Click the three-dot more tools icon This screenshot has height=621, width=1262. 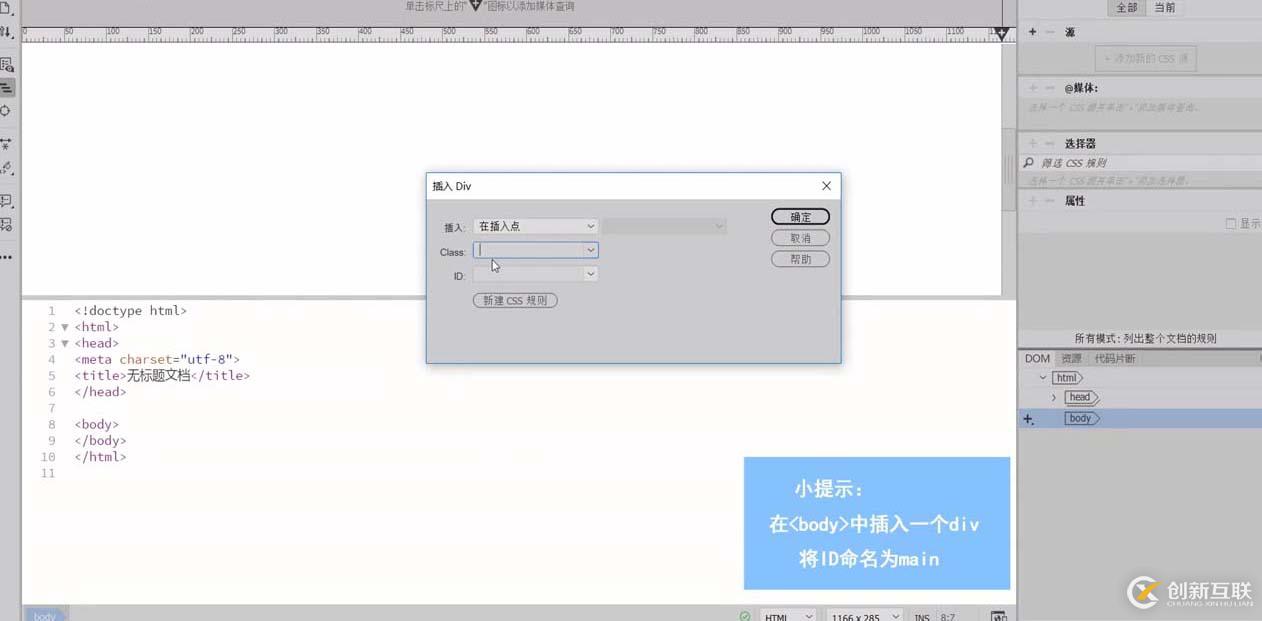[6, 257]
